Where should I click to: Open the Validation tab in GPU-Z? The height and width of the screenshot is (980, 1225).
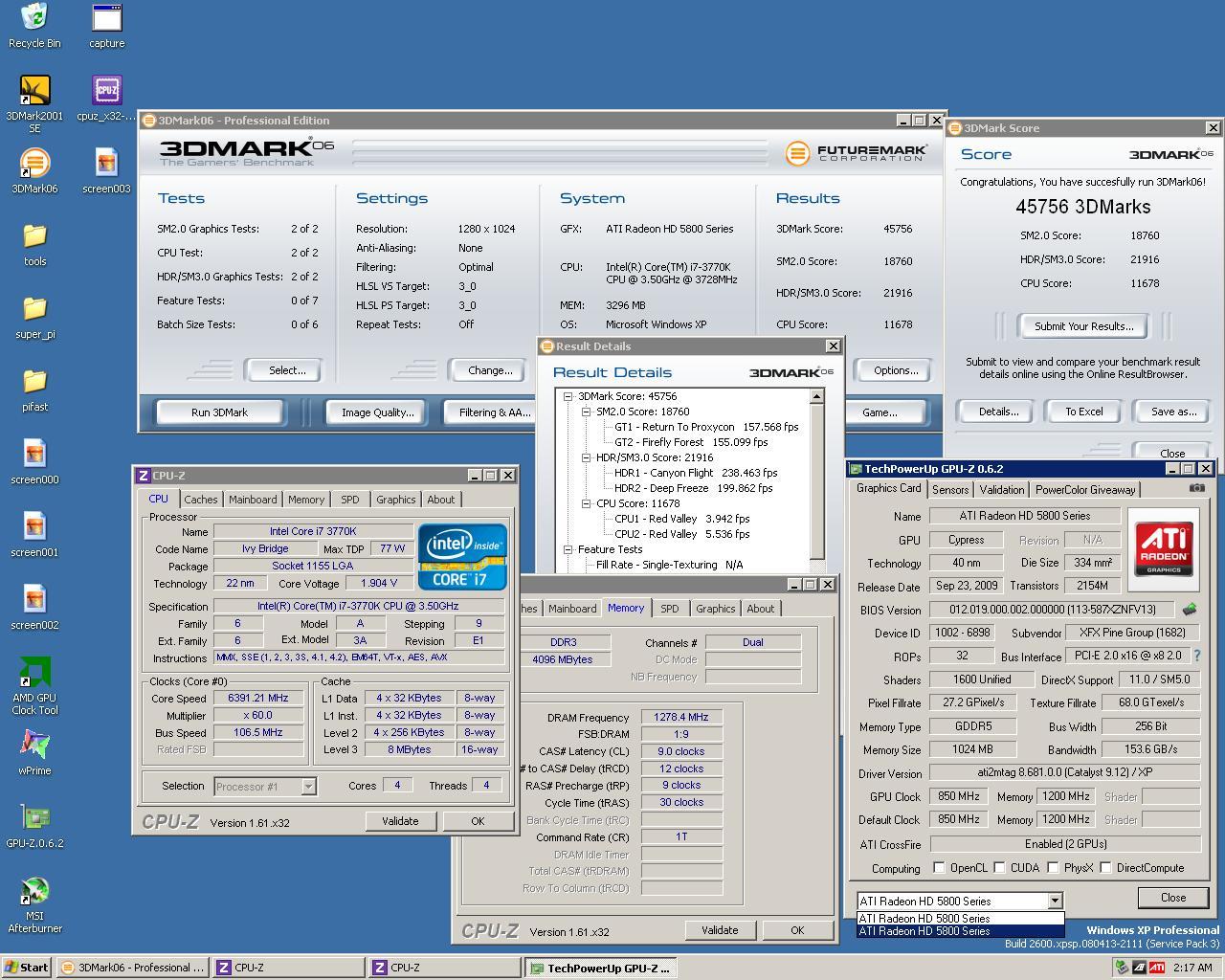[x=1002, y=489]
